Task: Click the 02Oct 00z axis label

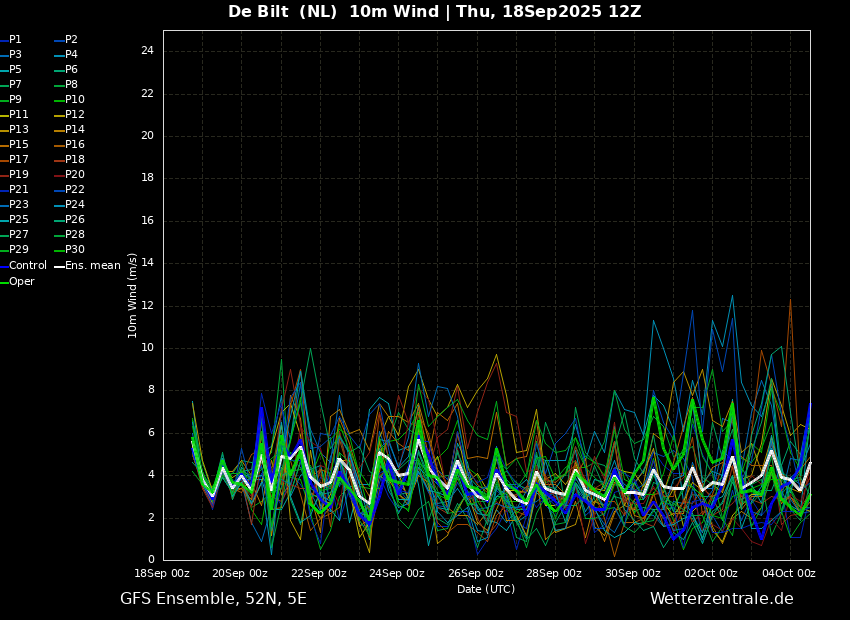Action: click(711, 573)
